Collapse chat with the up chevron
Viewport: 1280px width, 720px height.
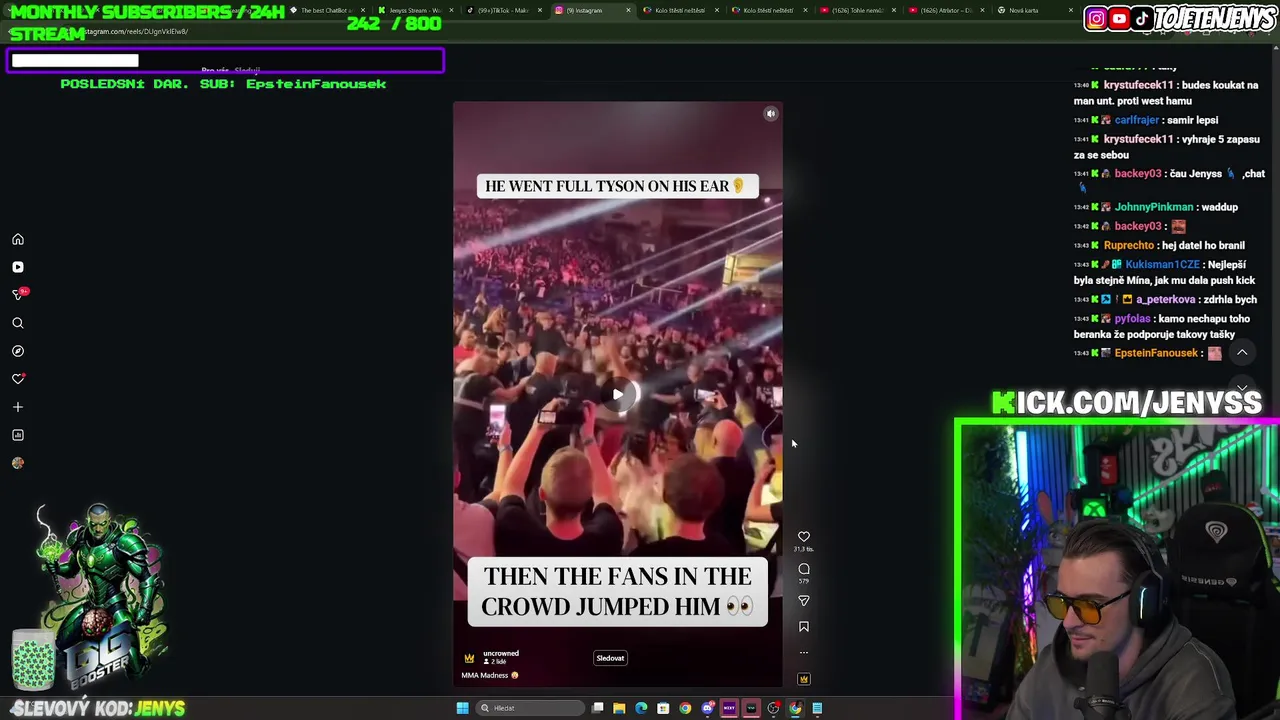click(x=1242, y=353)
